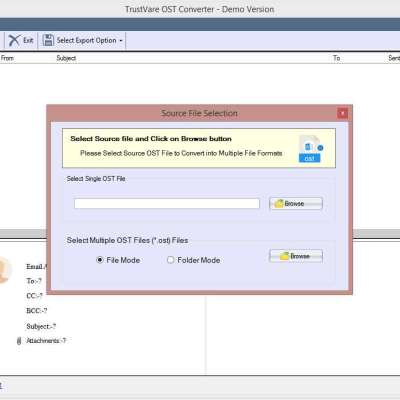Click the contact avatar icon
Image resolution: width=400 pixels, height=400 pixels.
pos(4,270)
